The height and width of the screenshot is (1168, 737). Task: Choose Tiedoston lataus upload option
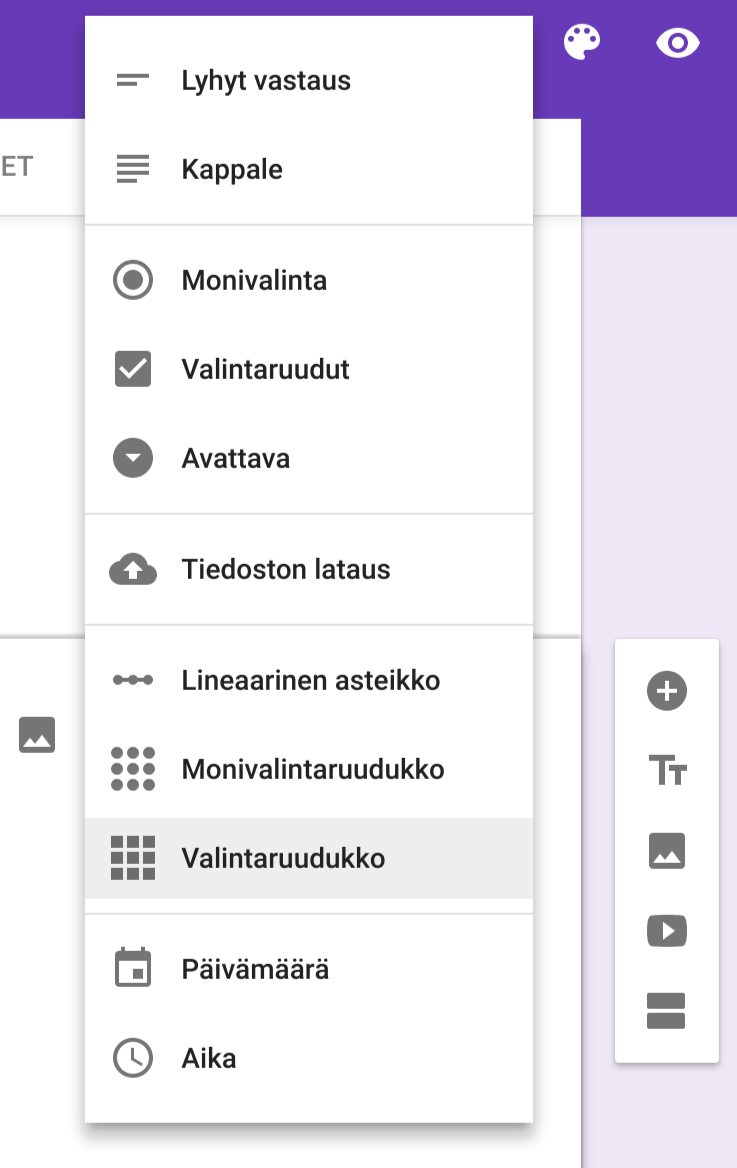pos(309,569)
